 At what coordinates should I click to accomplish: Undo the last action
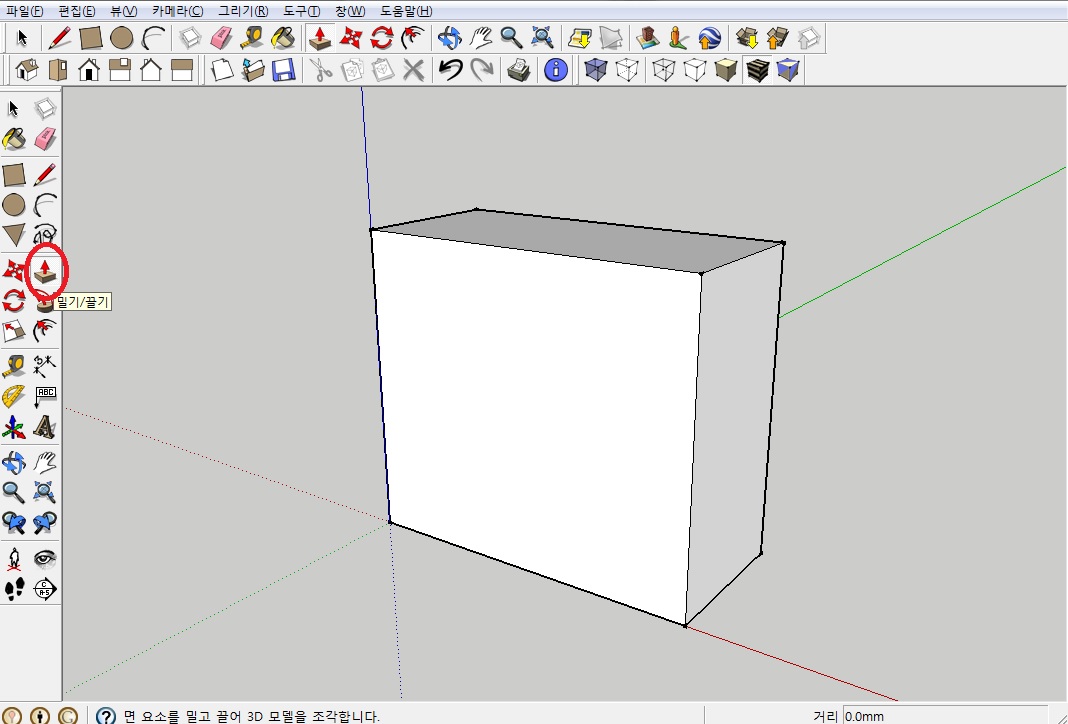pyautogui.click(x=450, y=69)
